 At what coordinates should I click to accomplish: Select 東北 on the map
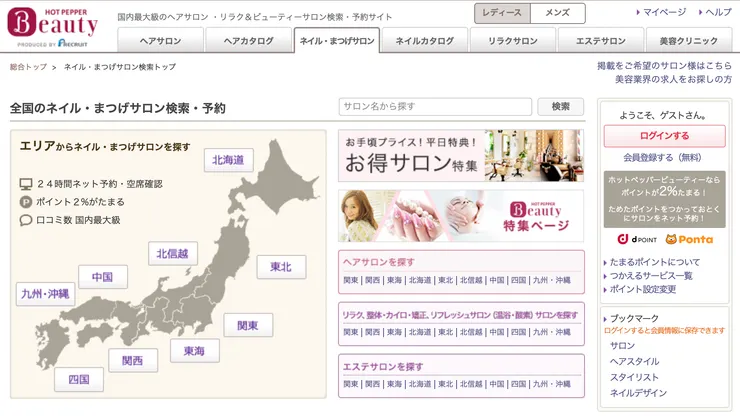tap(281, 267)
